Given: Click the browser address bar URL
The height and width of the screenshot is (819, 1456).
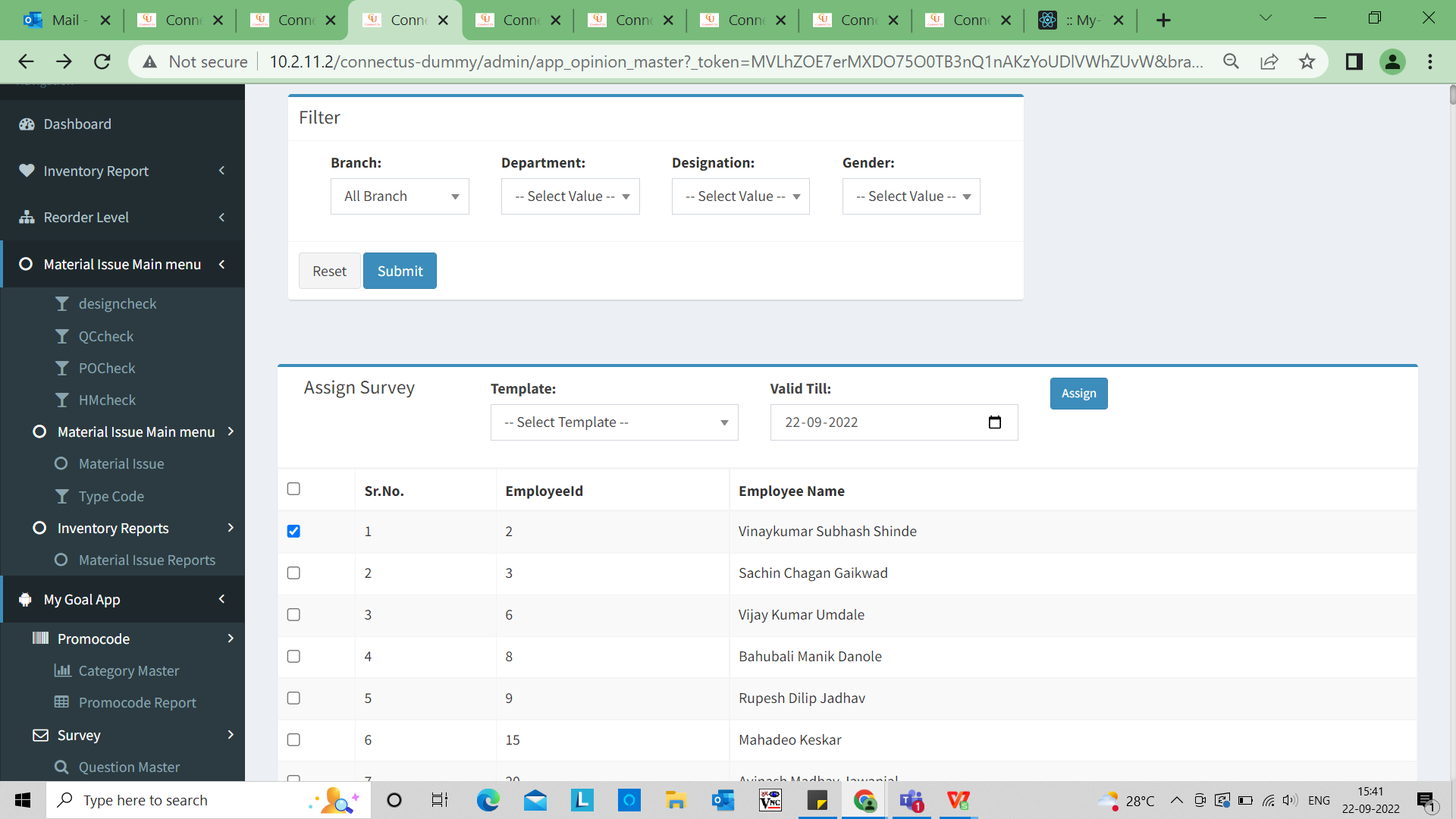Looking at the screenshot, I should [x=736, y=61].
